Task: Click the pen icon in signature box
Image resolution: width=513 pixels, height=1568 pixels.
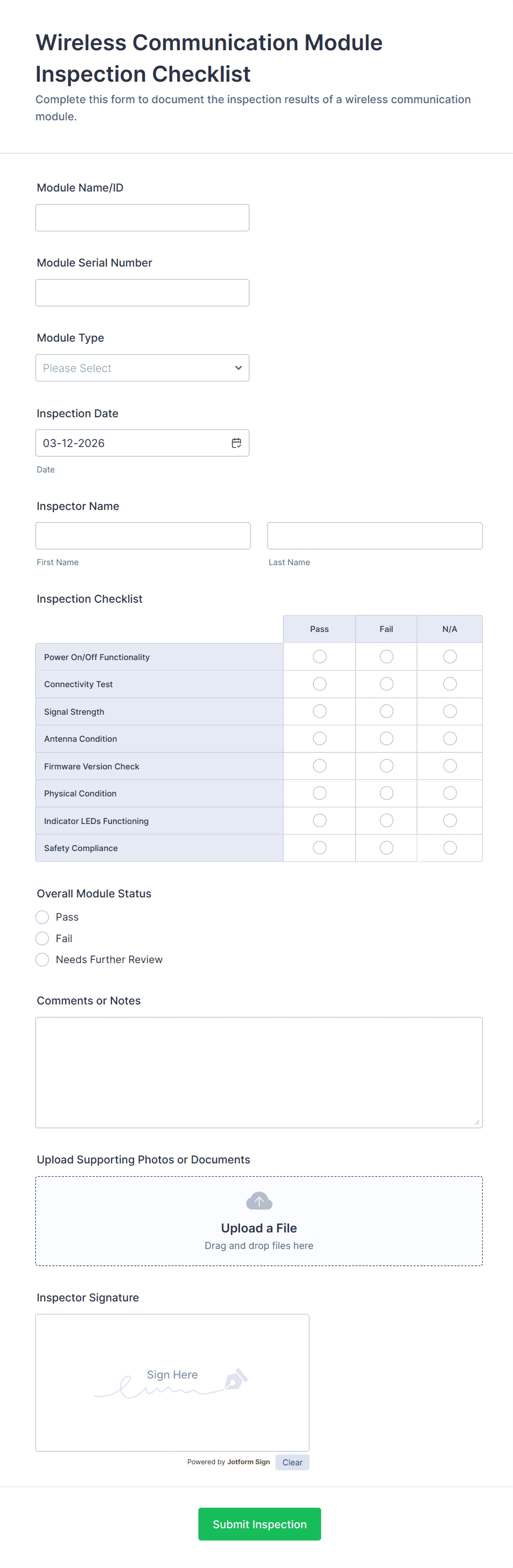Action: click(236, 1379)
